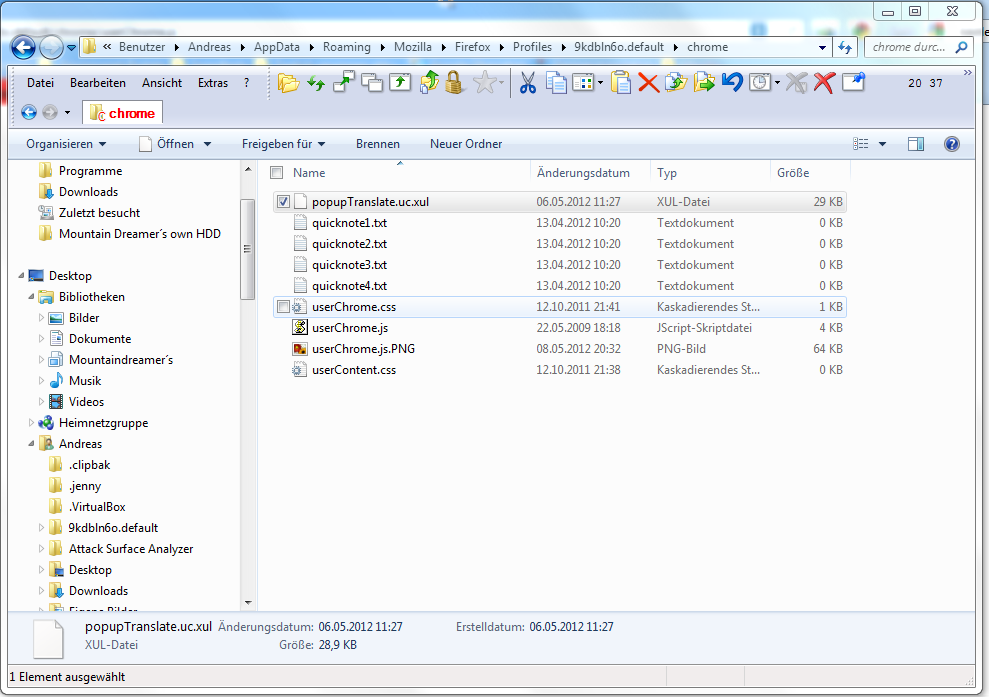
Task: Tick the checkbox next to userChrome.css
Action: coord(283,307)
